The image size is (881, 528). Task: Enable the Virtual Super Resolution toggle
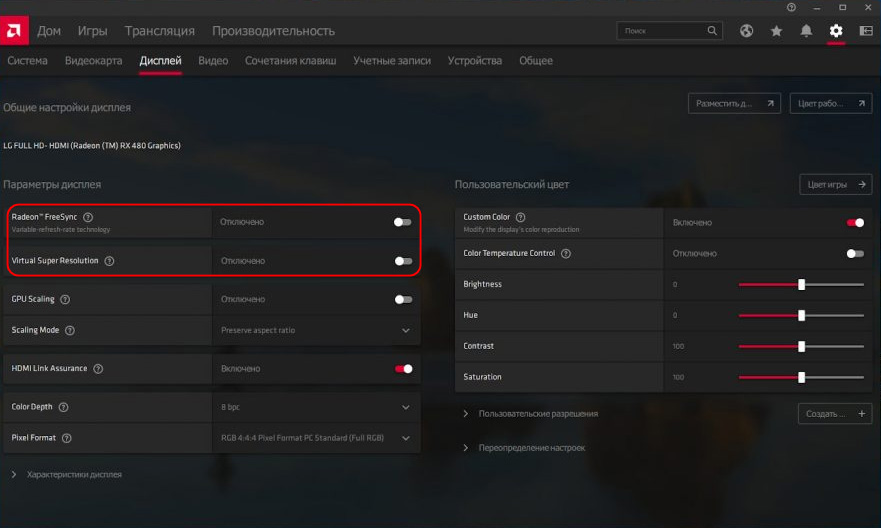point(403,261)
